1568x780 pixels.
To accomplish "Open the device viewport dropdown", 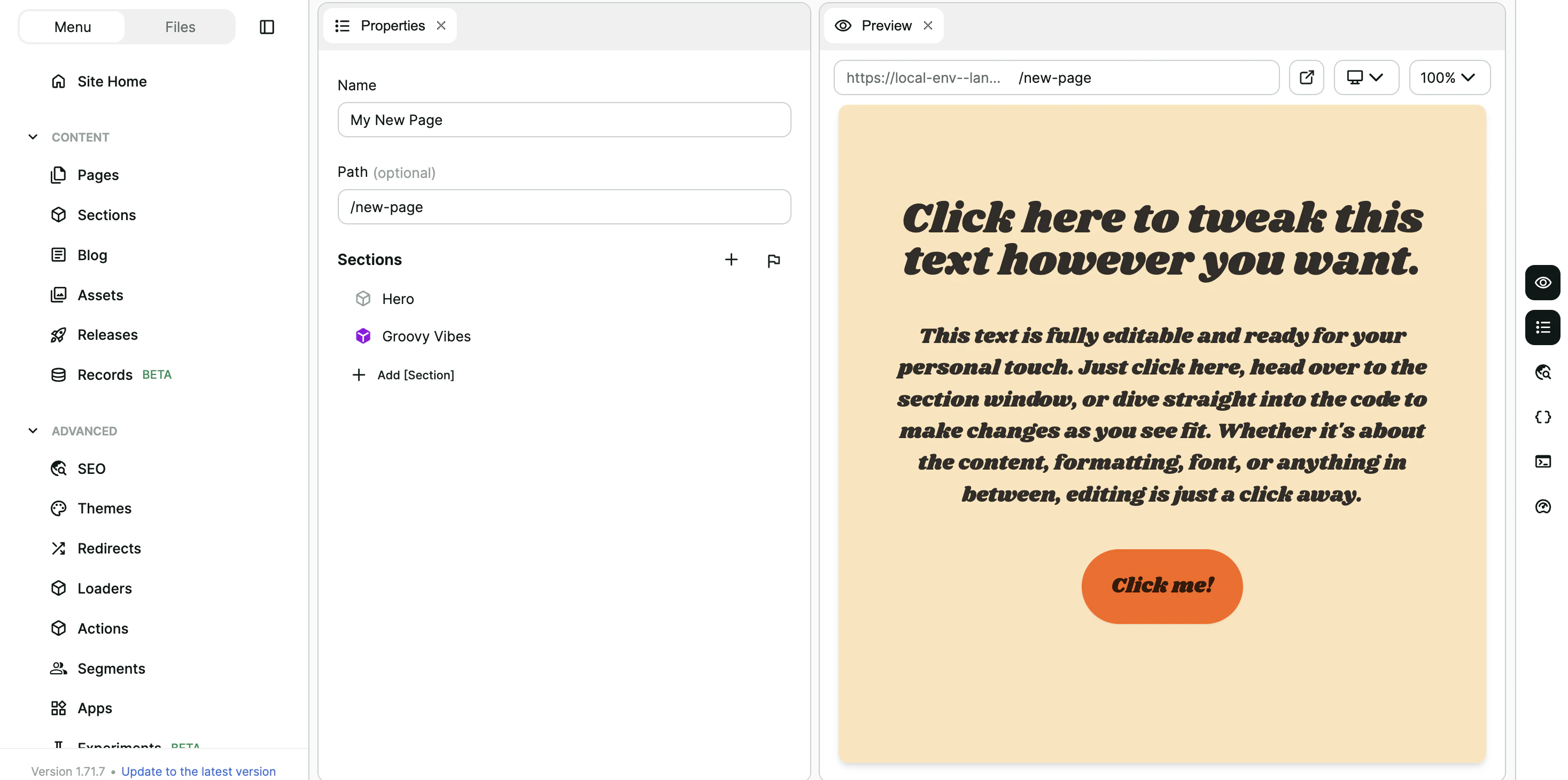I will pyautogui.click(x=1365, y=77).
